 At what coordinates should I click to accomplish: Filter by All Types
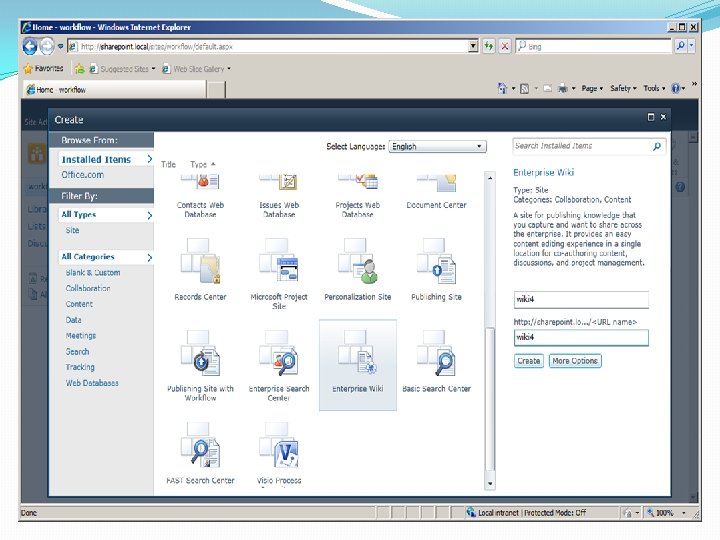coord(107,215)
